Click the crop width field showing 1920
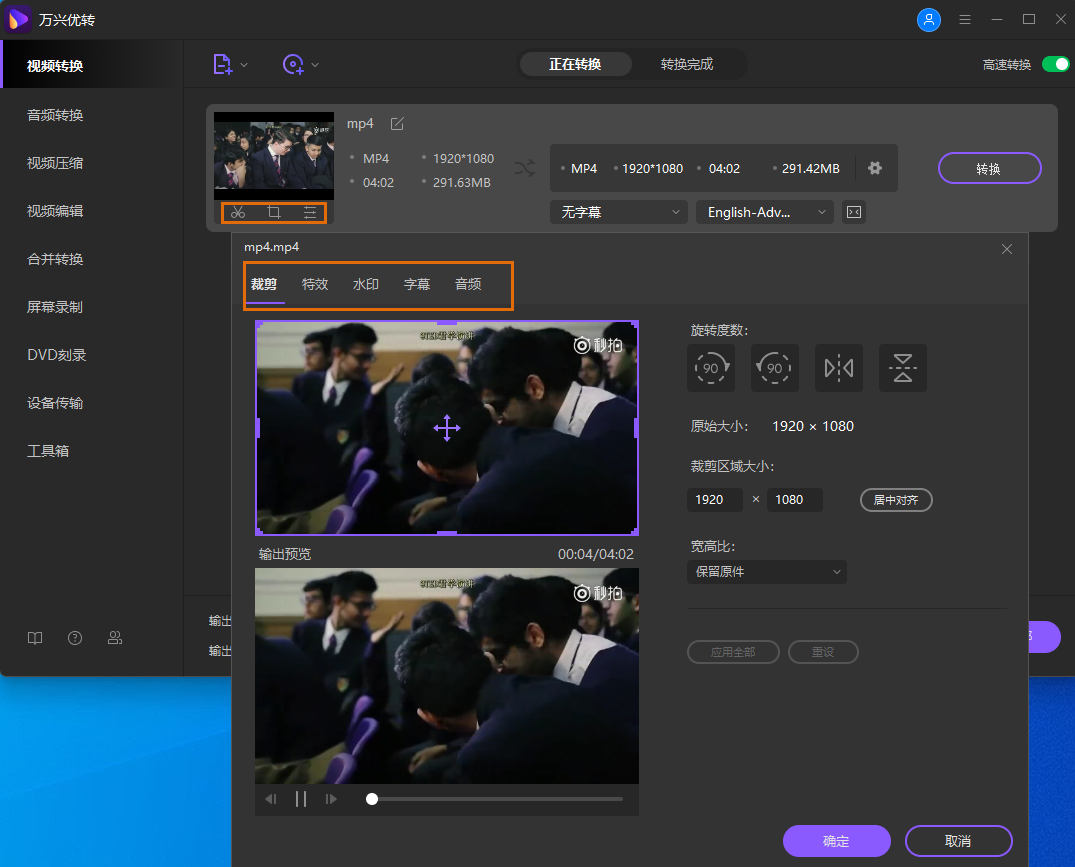 click(x=715, y=500)
